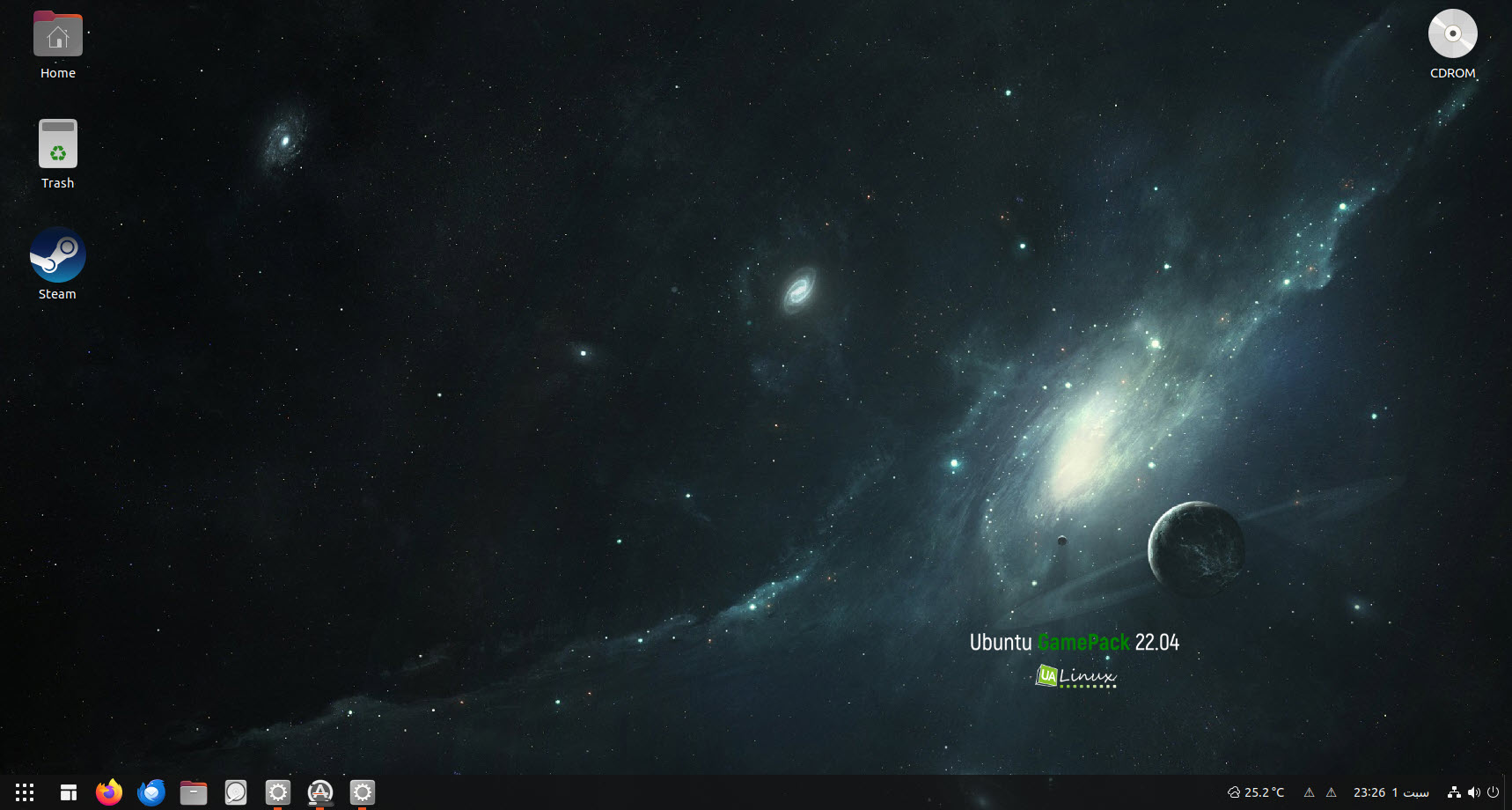Select the Trash label text
Image resolution: width=1512 pixels, height=810 pixels.
point(58,183)
